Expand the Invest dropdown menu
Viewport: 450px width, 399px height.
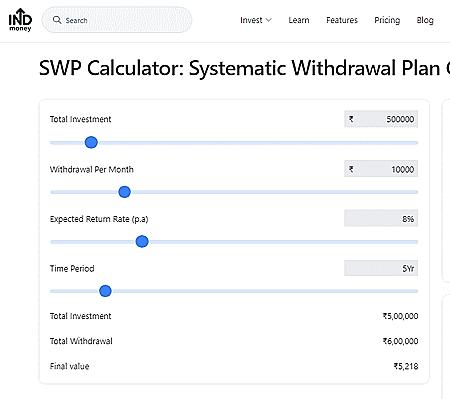click(x=256, y=20)
